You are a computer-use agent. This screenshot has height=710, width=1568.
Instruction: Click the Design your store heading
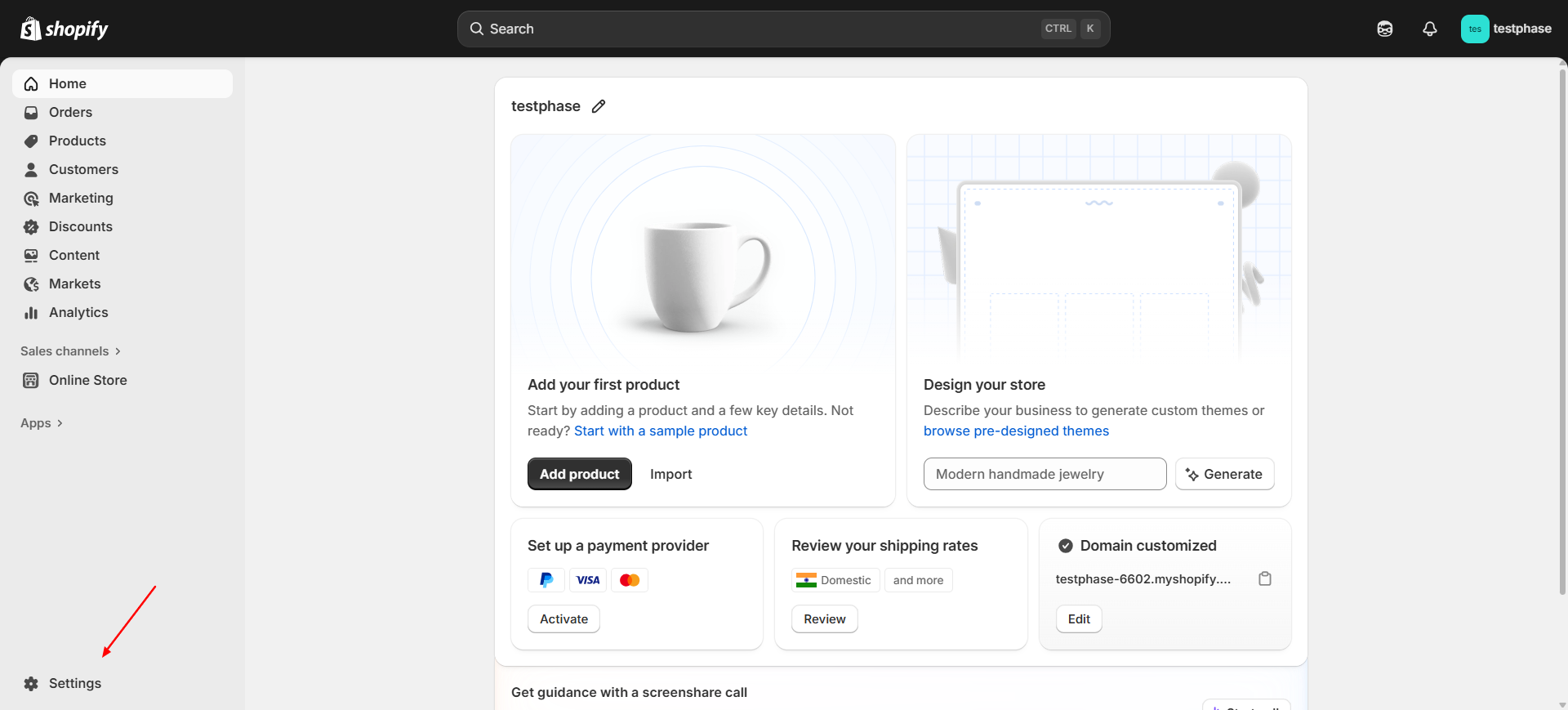tap(984, 385)
